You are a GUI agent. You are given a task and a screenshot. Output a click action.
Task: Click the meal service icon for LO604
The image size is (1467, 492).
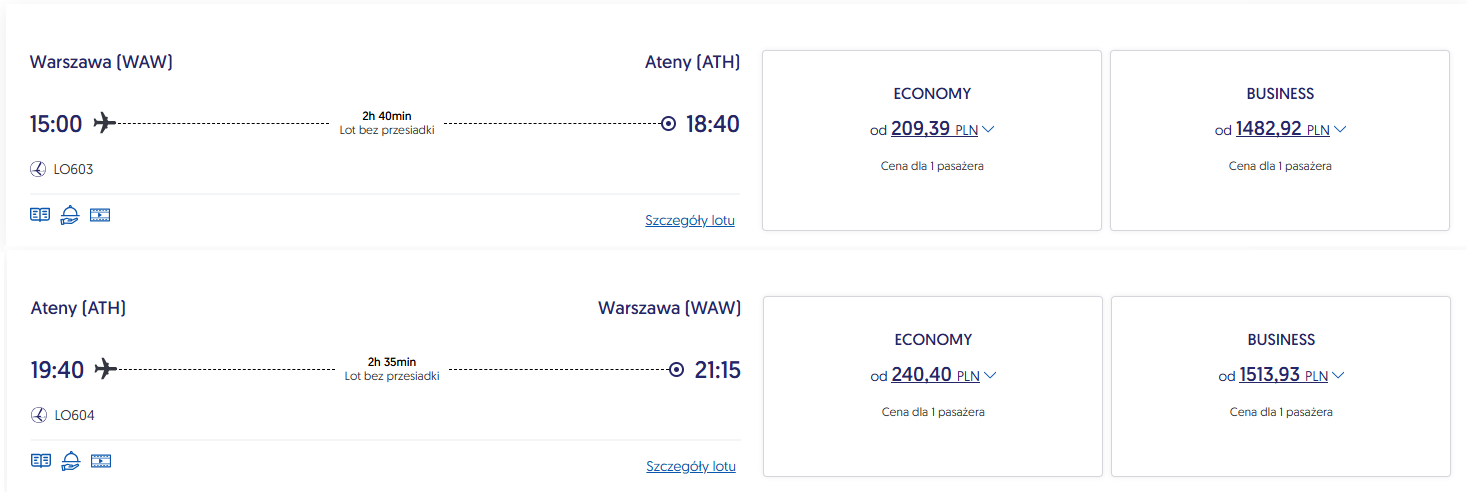click(x=71, y=461)
